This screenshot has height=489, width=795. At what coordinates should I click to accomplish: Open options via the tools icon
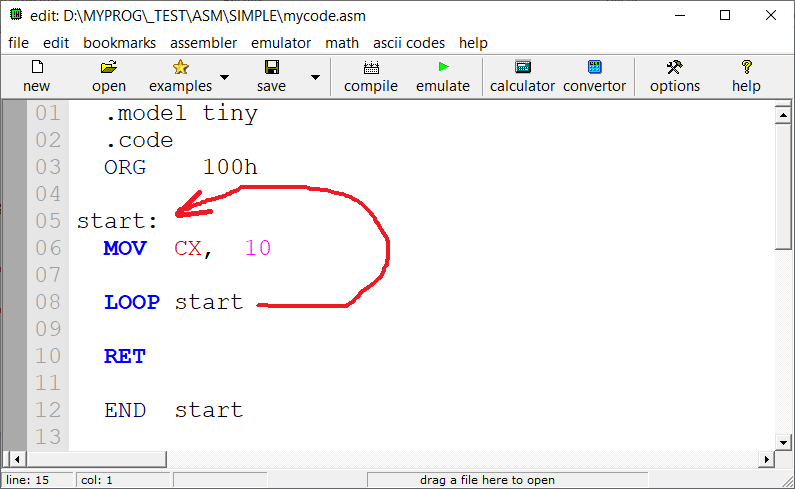[x=674, y=67]
